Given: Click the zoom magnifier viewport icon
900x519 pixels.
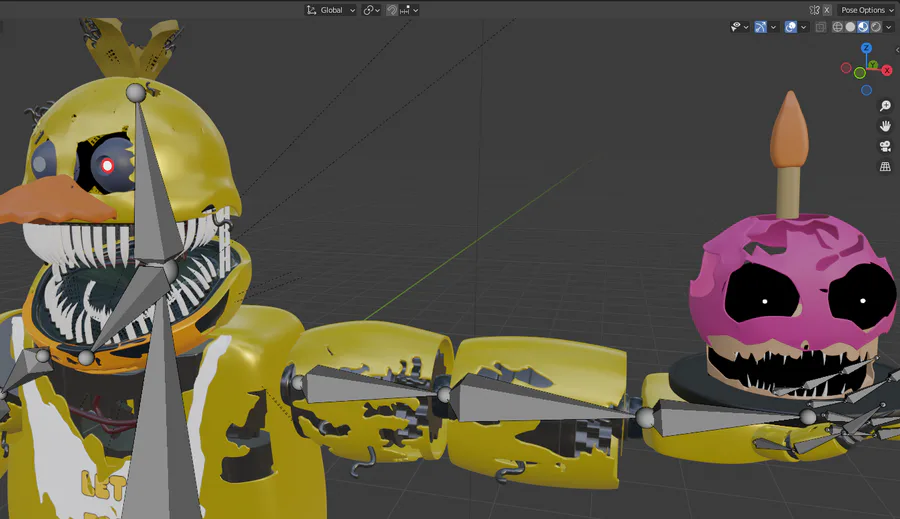Looking at the screenshot, I should click(x=885, y=106).
